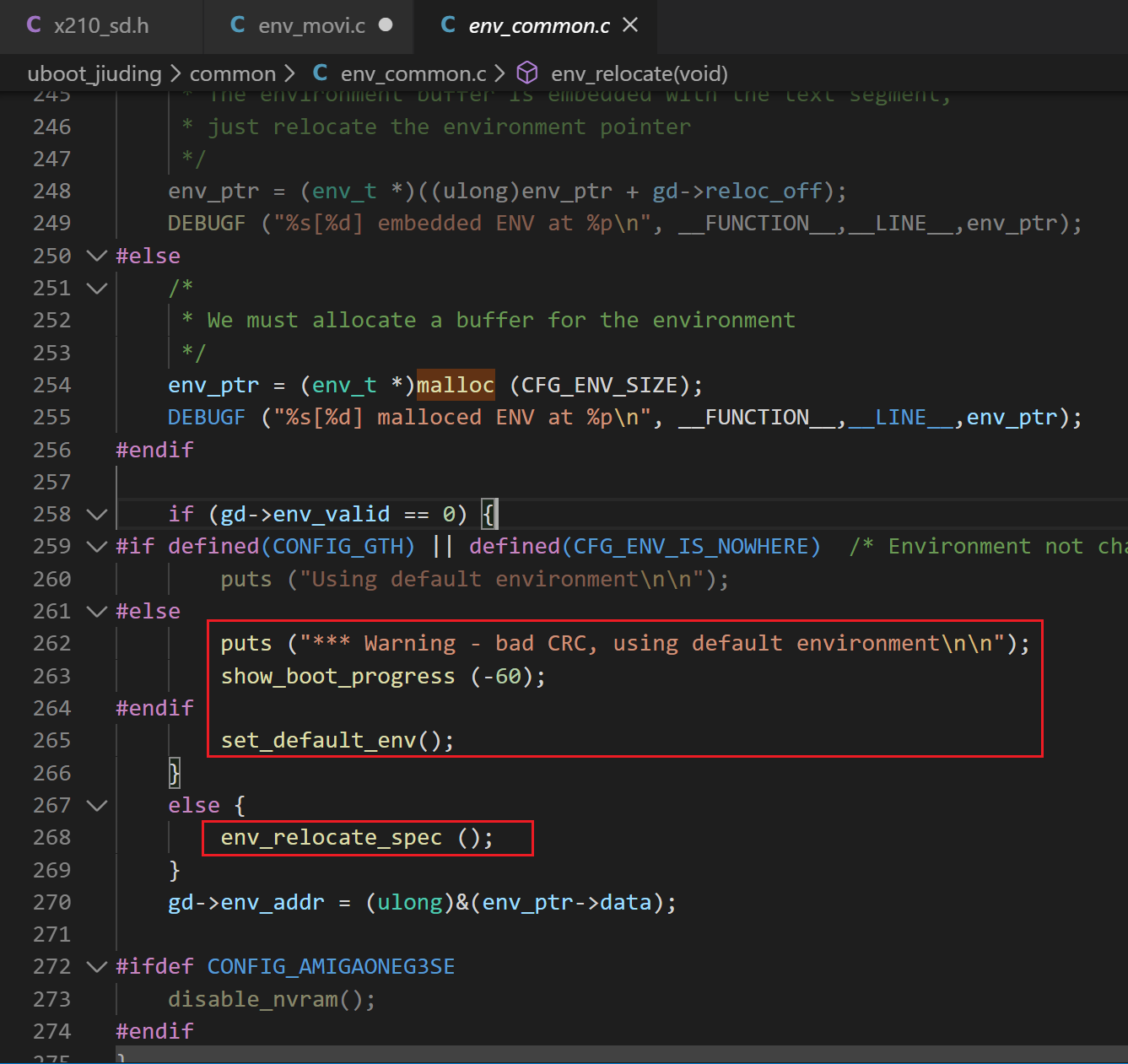The height and width of the screenshot is (1064, 1128).
Task: Click env_relocate_spec call on line 268
Action: point(331,838)
